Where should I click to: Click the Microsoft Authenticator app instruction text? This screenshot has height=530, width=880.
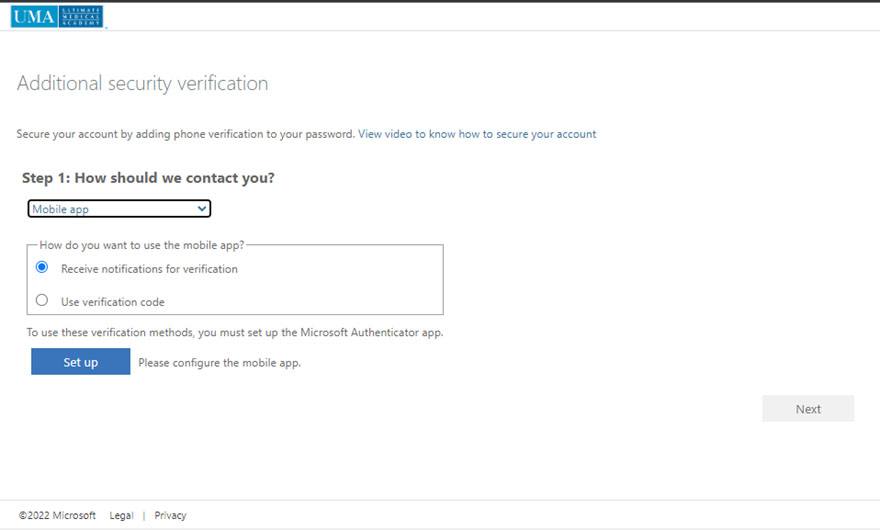[x=235, y=332]
